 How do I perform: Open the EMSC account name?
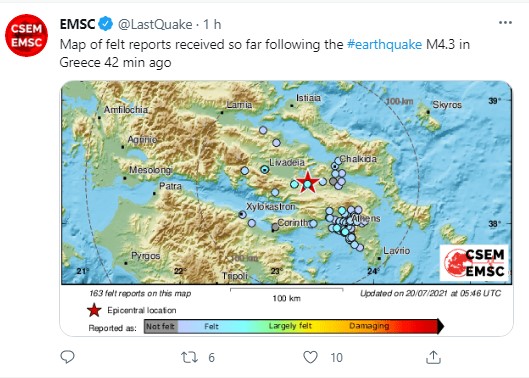(x=78, y=24)
